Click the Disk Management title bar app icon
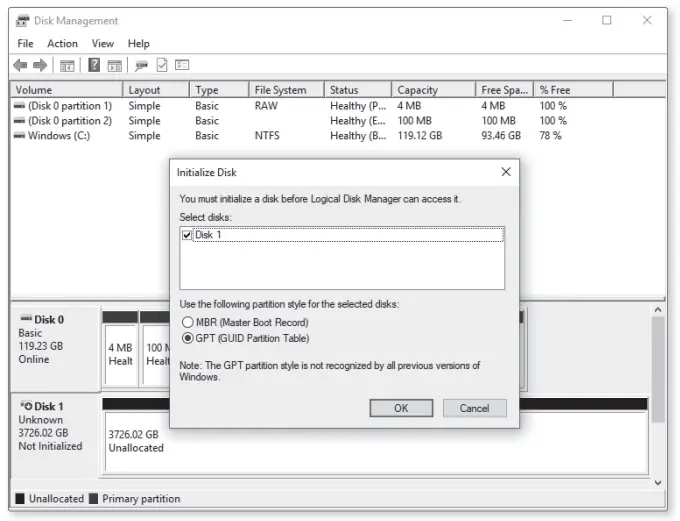 click(23, 20)
